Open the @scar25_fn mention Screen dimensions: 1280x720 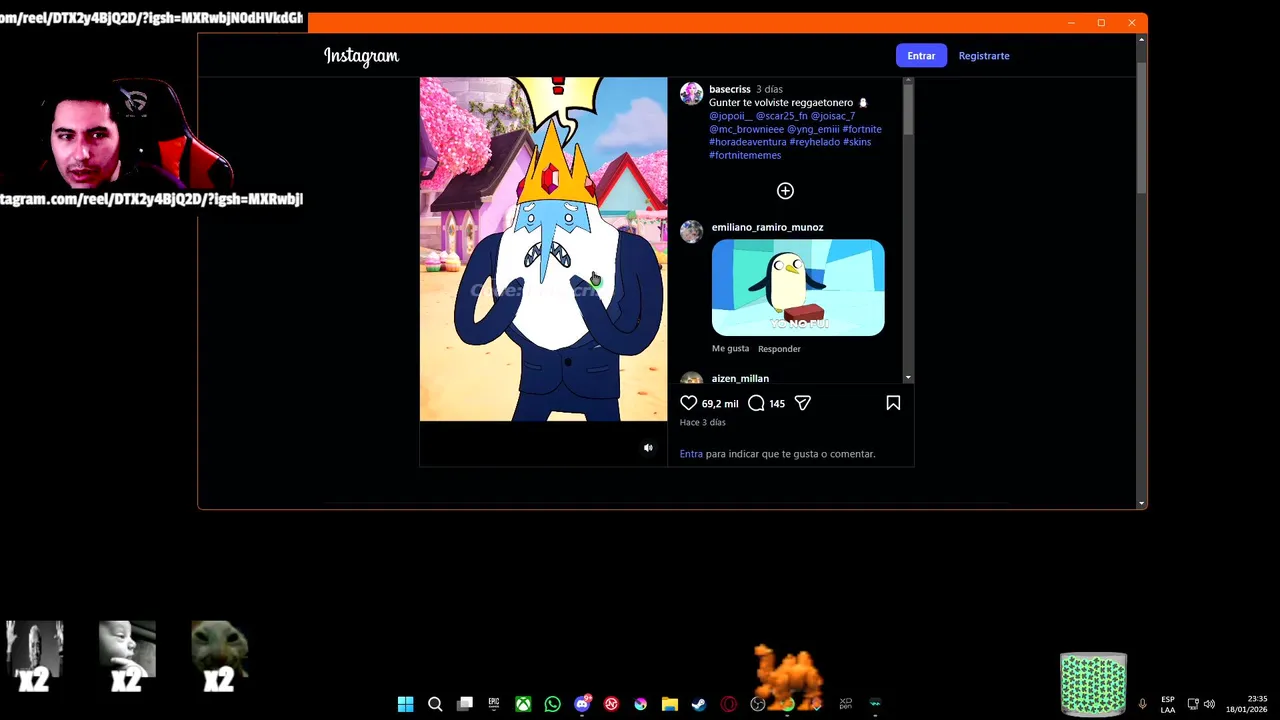pyautogui.click(x=781, y=116)
